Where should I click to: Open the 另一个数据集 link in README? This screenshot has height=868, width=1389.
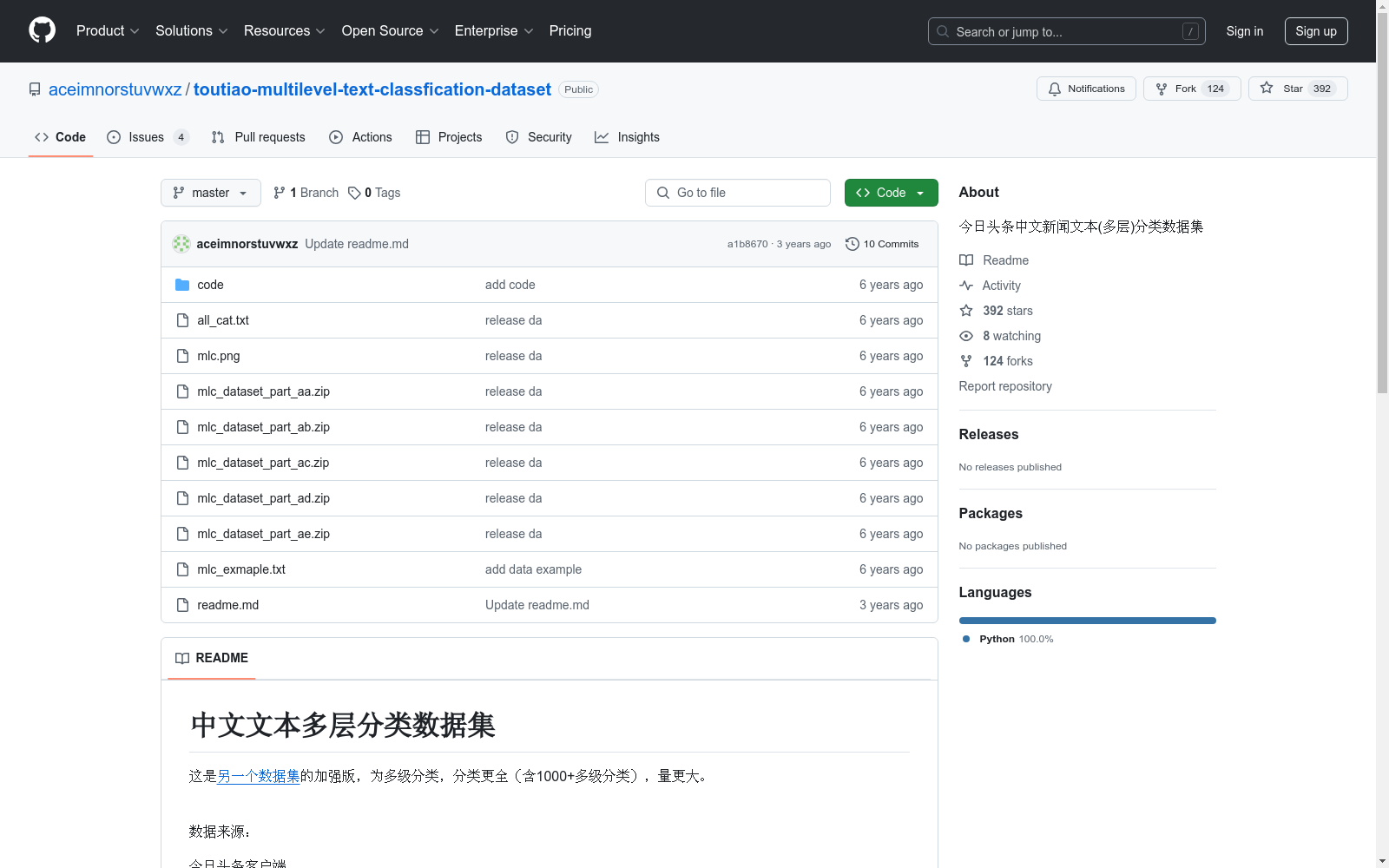[259, 776]
